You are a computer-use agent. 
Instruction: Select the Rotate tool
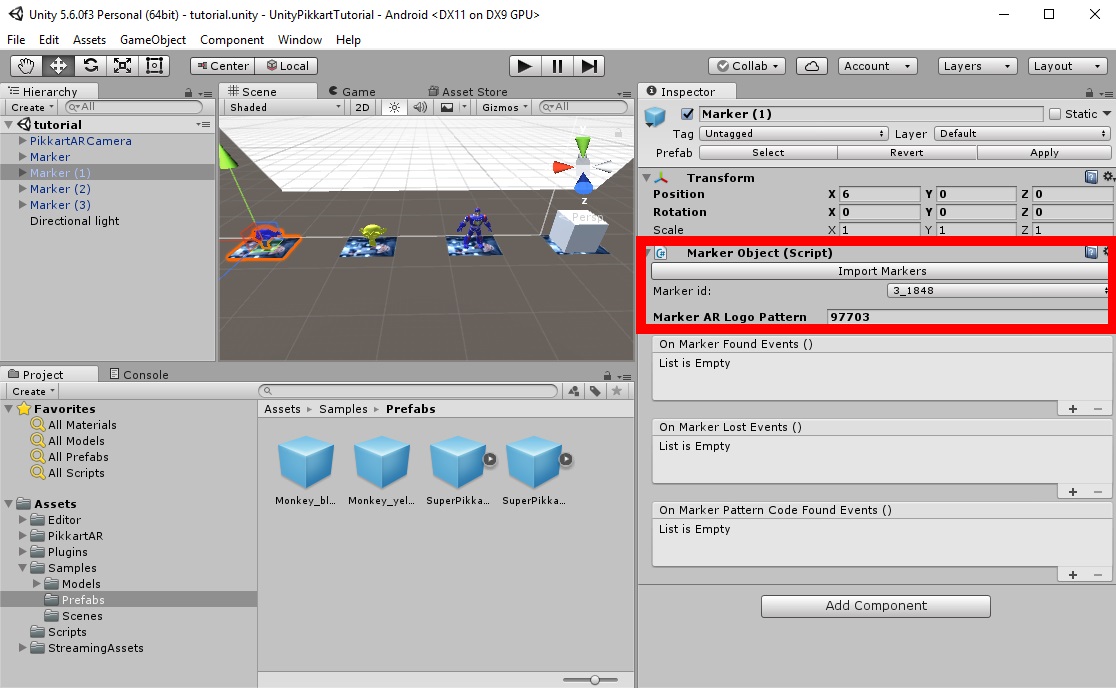[x=90, y=66]
